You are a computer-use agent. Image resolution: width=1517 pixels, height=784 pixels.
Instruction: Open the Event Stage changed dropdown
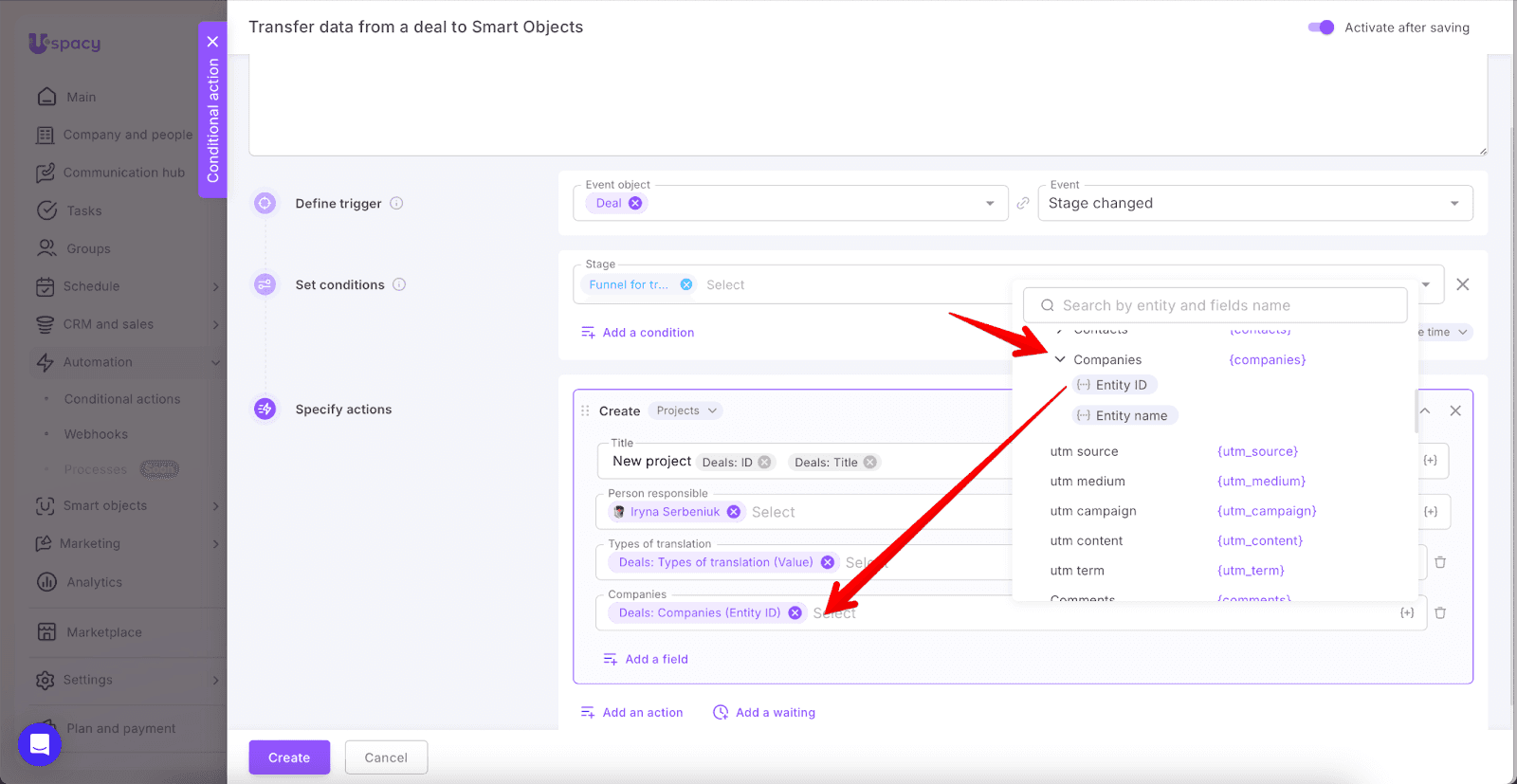point(1254,203)
